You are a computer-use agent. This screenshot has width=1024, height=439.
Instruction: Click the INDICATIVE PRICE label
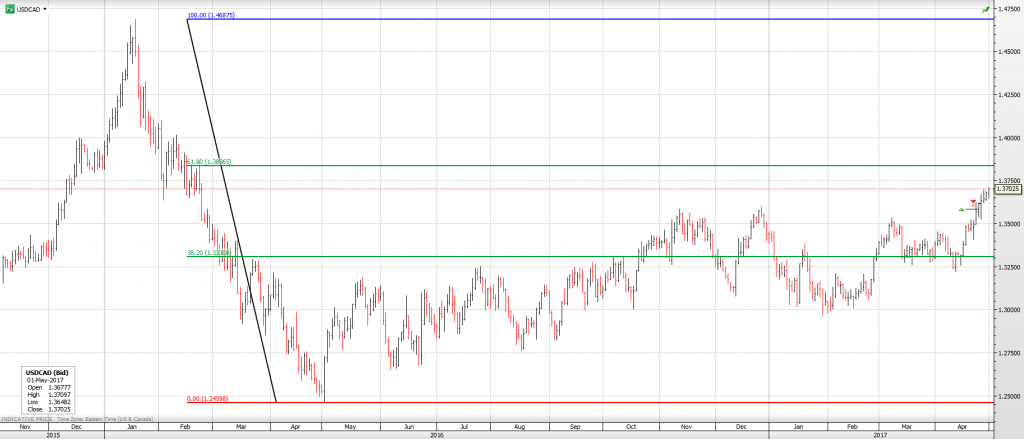point(26,417)
